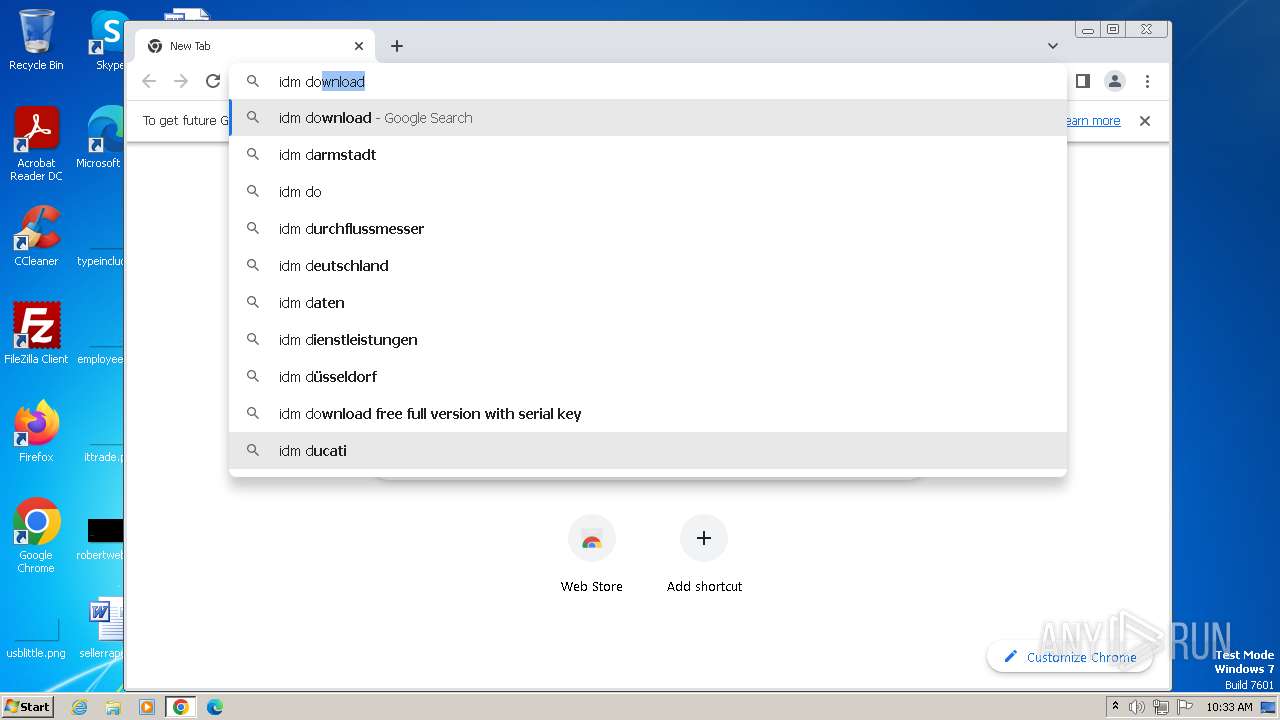
Task: Open the Skype desktop icon
Action: (108, 40)
